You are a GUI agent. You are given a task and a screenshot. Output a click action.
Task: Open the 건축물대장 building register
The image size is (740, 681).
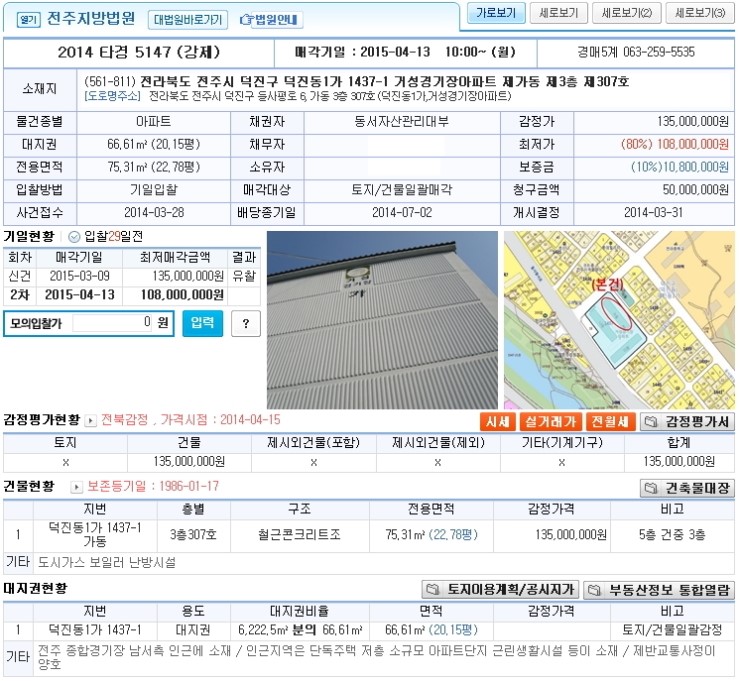click(x=687, y=488)
